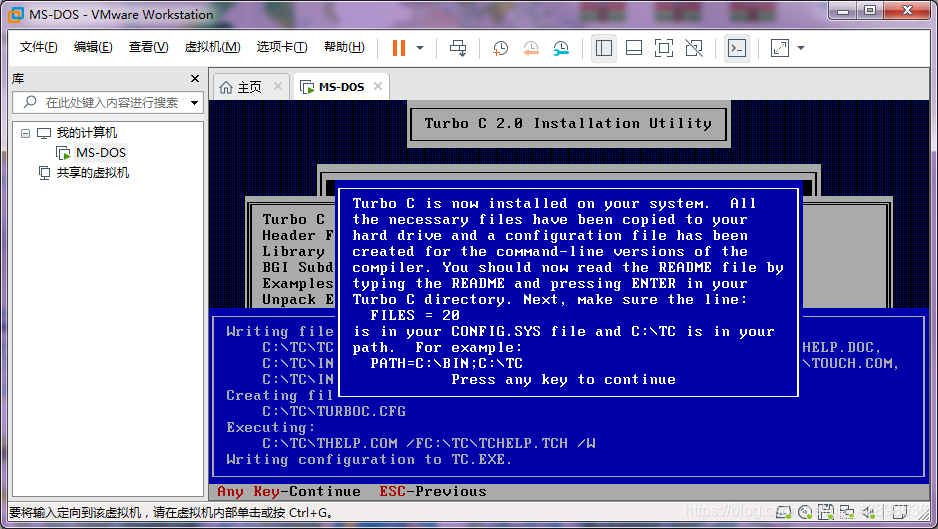Open the 虚拟机(M) menu

pyautogui.click(x=212, y=47)
